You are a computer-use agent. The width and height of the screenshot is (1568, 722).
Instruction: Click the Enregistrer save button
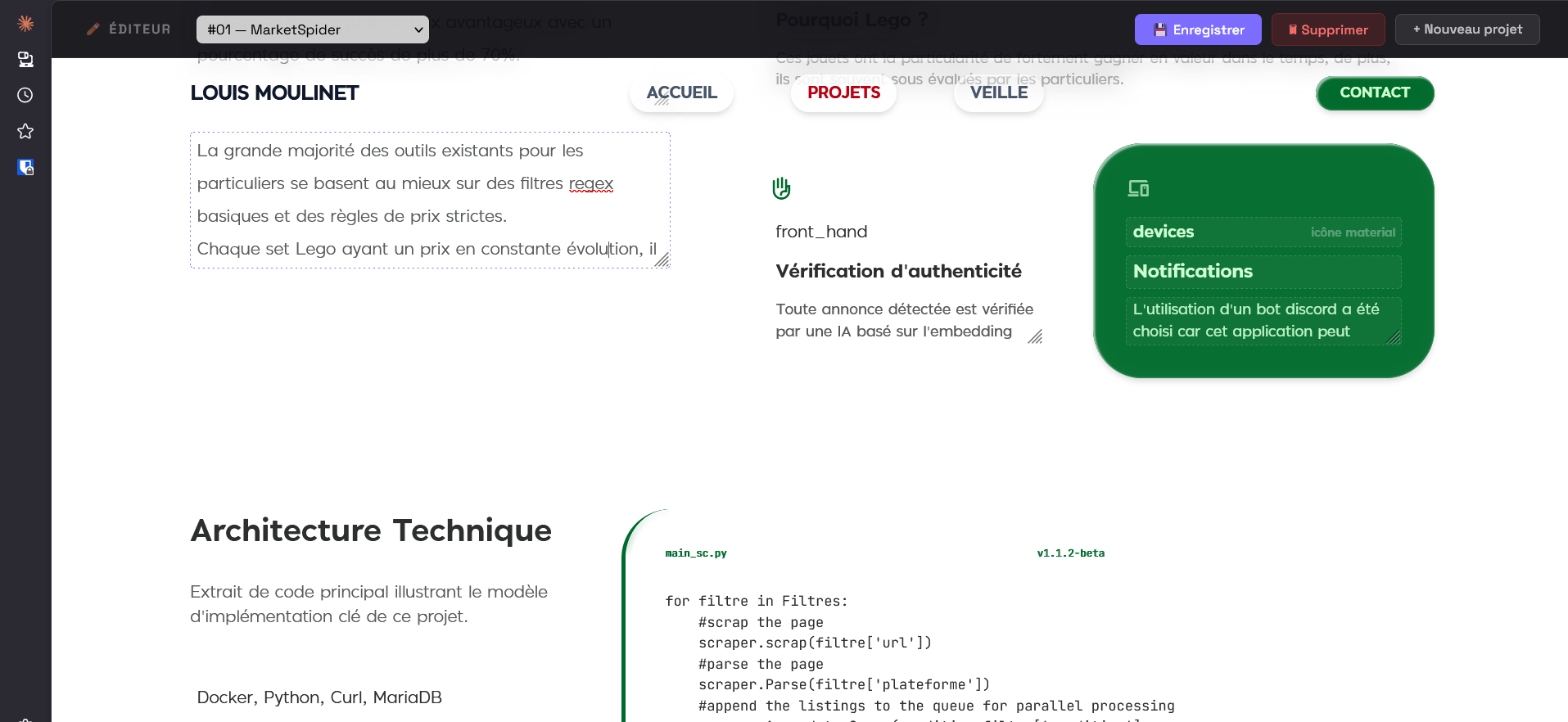[1197, 29]
